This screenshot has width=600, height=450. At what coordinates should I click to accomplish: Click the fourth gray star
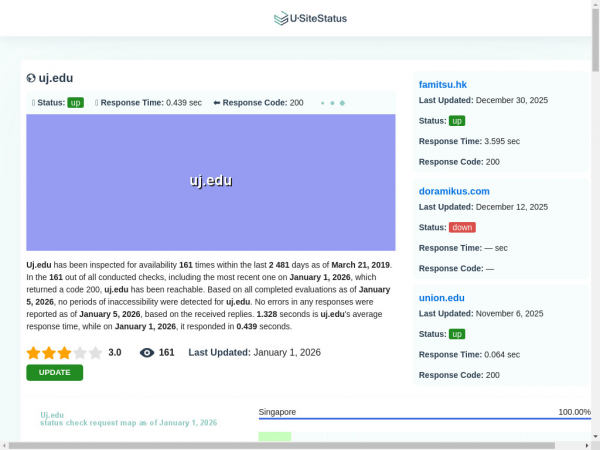(x=80, y=352)
